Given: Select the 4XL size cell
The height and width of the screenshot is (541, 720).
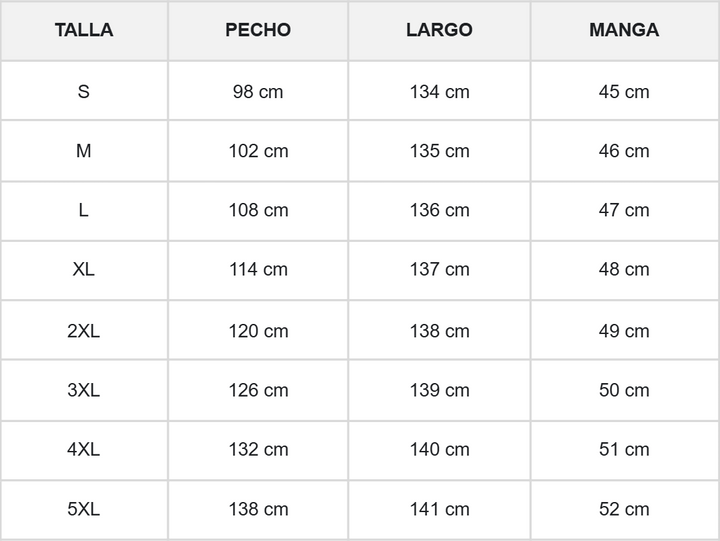Looking at the screenshot, I should click(x=84, y=449).
